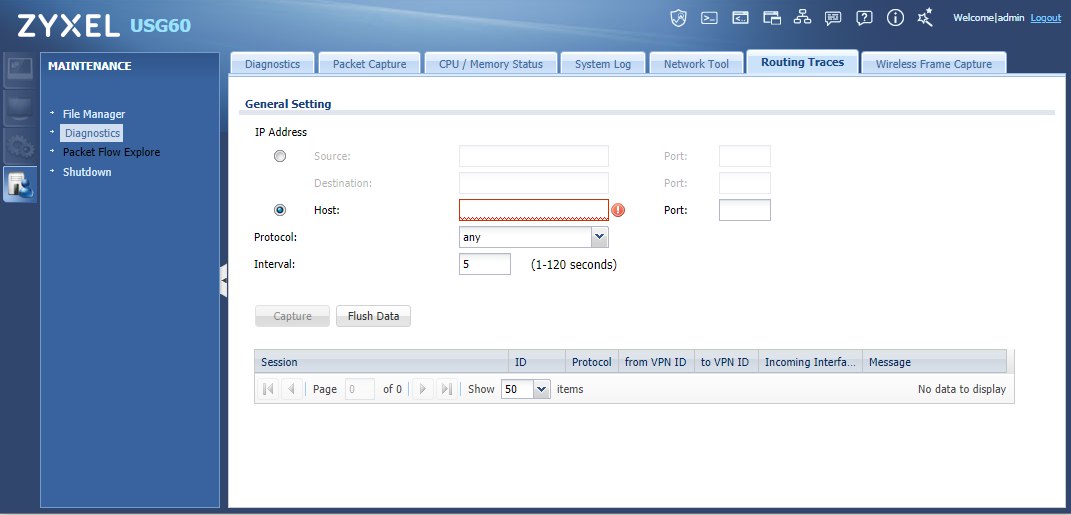Sort by the Session column header
This screenshot has height=515, width=1071.
click(381, 362)
